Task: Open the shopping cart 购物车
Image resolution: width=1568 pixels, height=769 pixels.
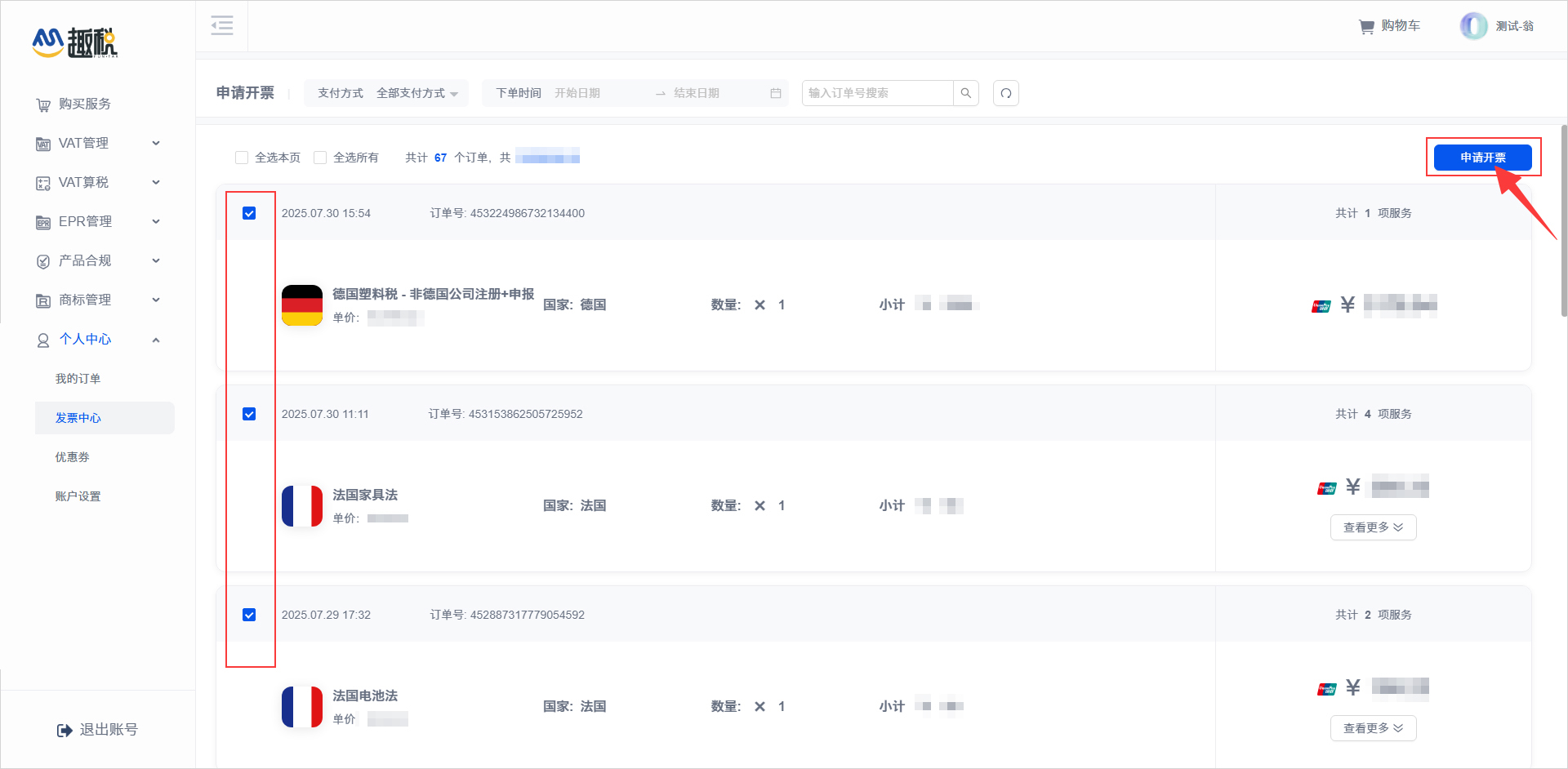Action: [x=1388, y=25]
